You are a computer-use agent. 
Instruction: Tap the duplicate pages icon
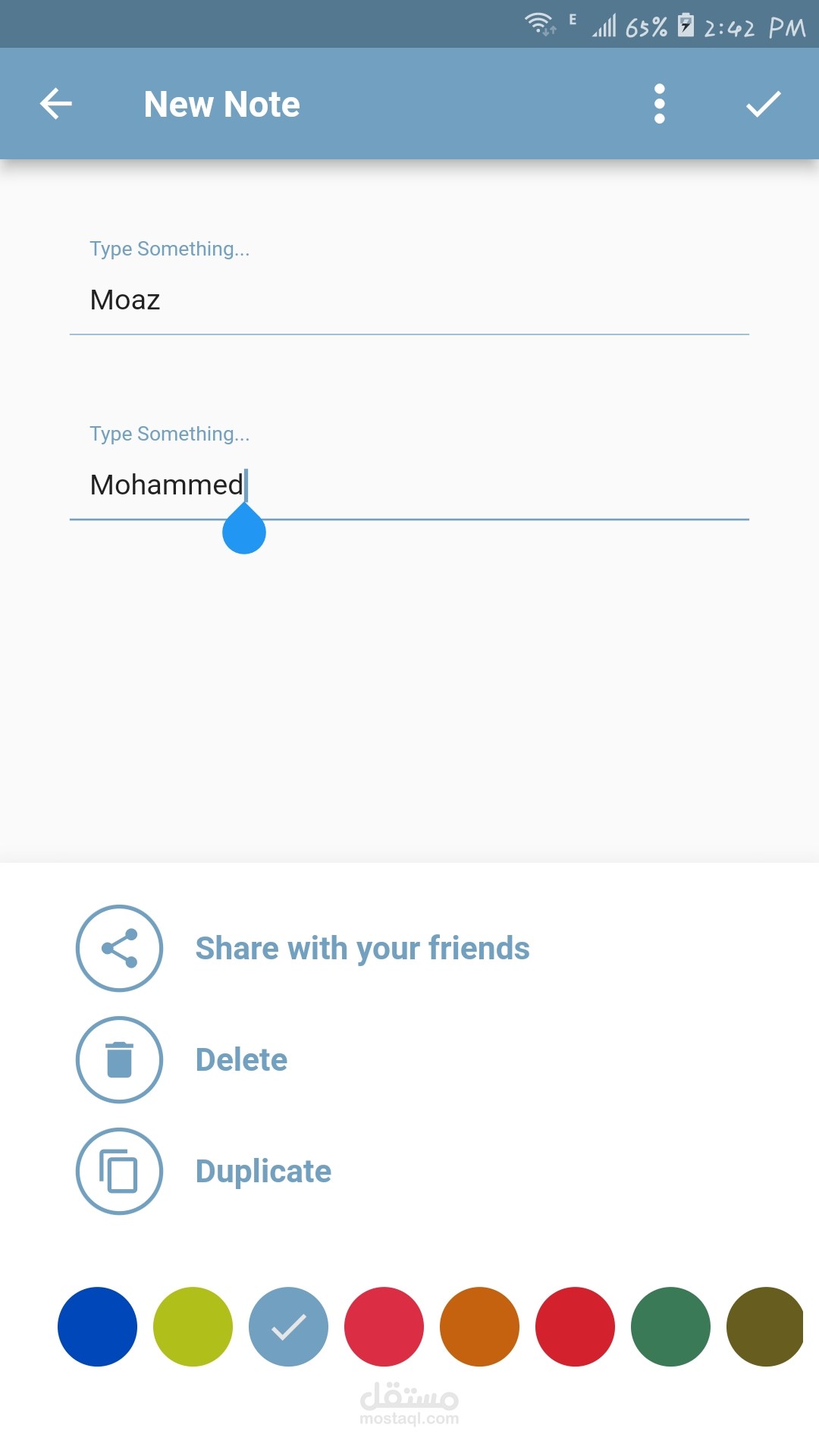(118, 1170)
